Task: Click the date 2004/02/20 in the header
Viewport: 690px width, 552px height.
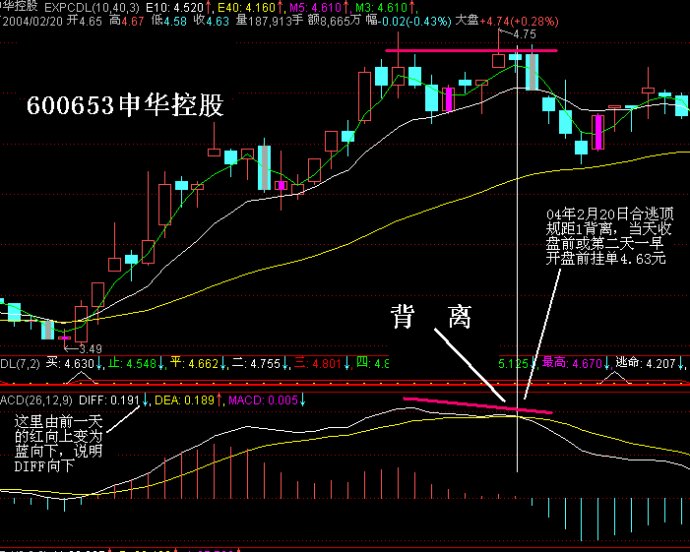Action: click(33, 21)
